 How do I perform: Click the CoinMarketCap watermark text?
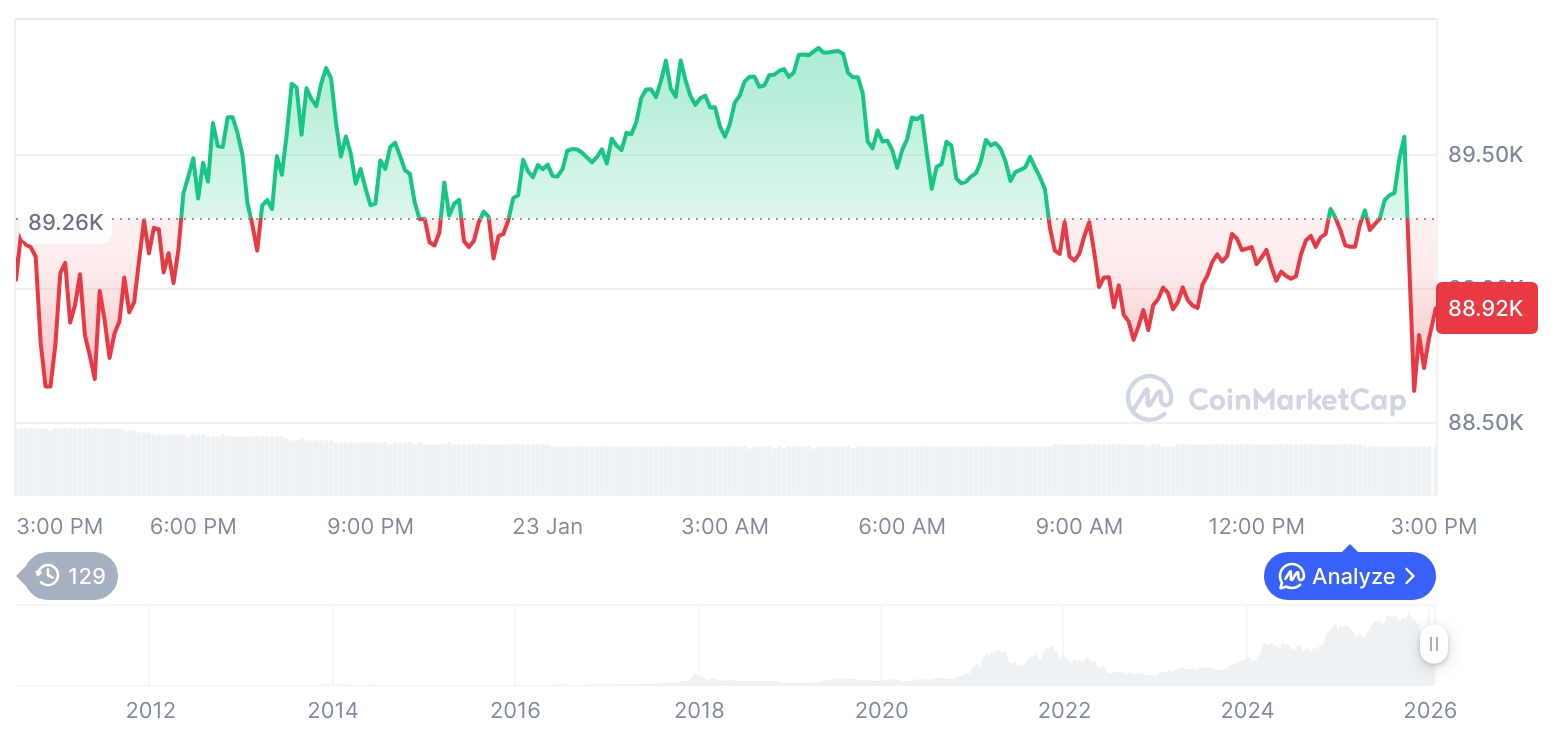point(1297,400)
